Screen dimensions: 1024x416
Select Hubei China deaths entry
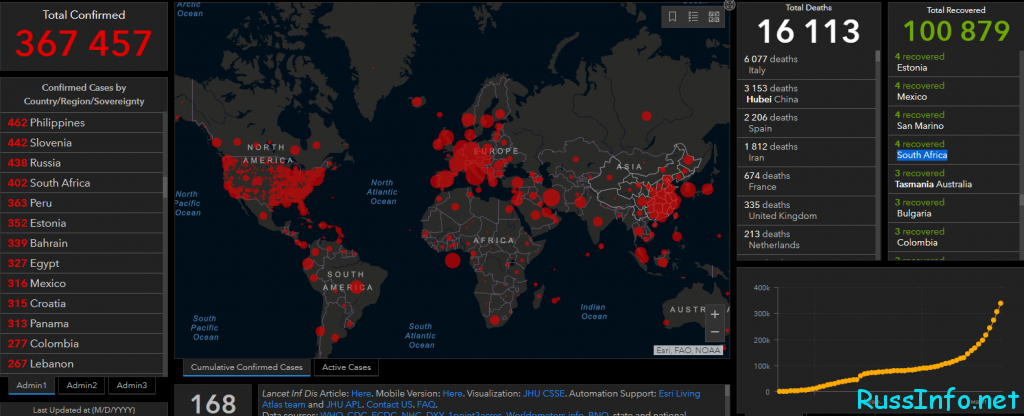coord(806,94)
